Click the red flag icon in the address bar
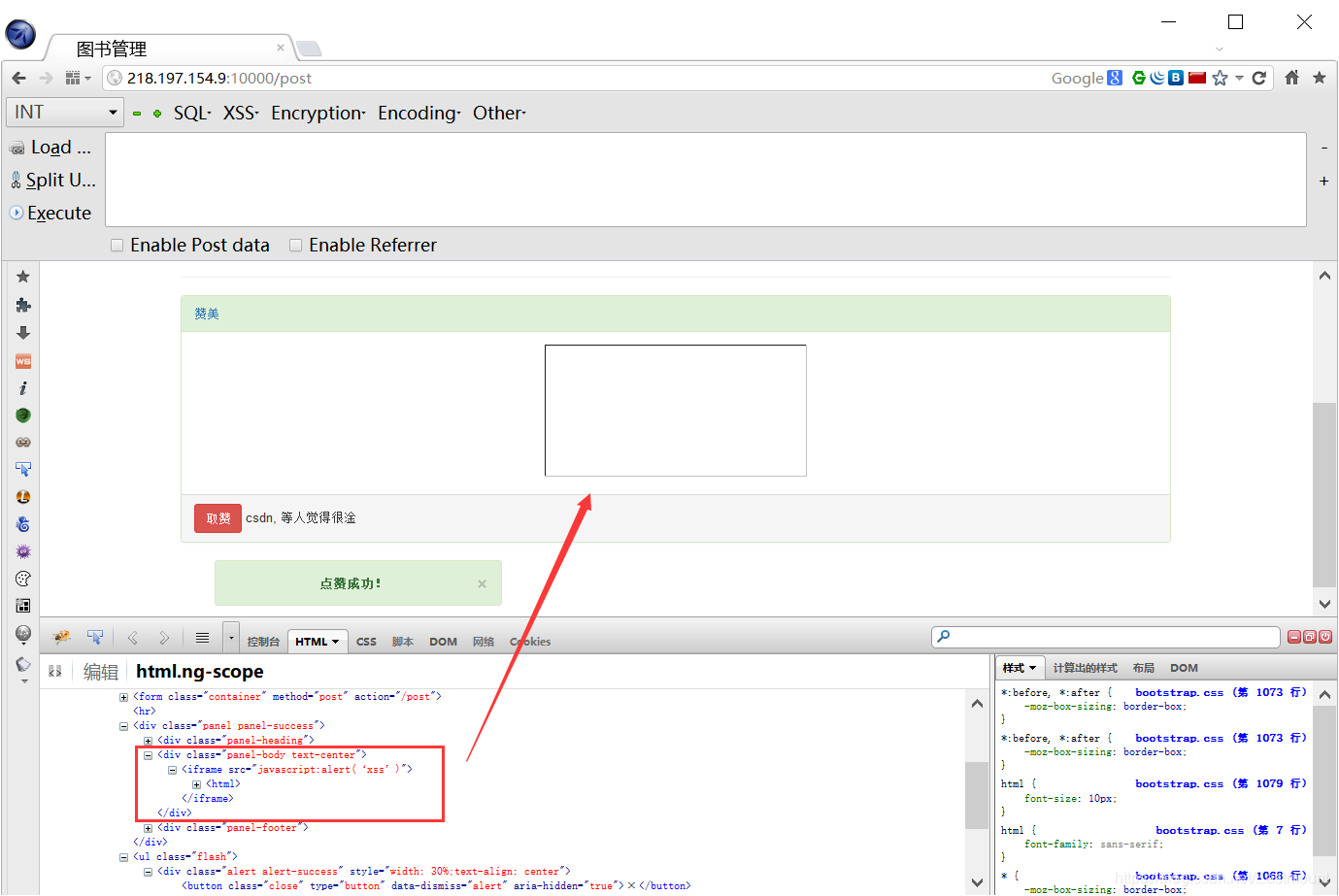The image size is (1339, 896). pos(1197,78)
